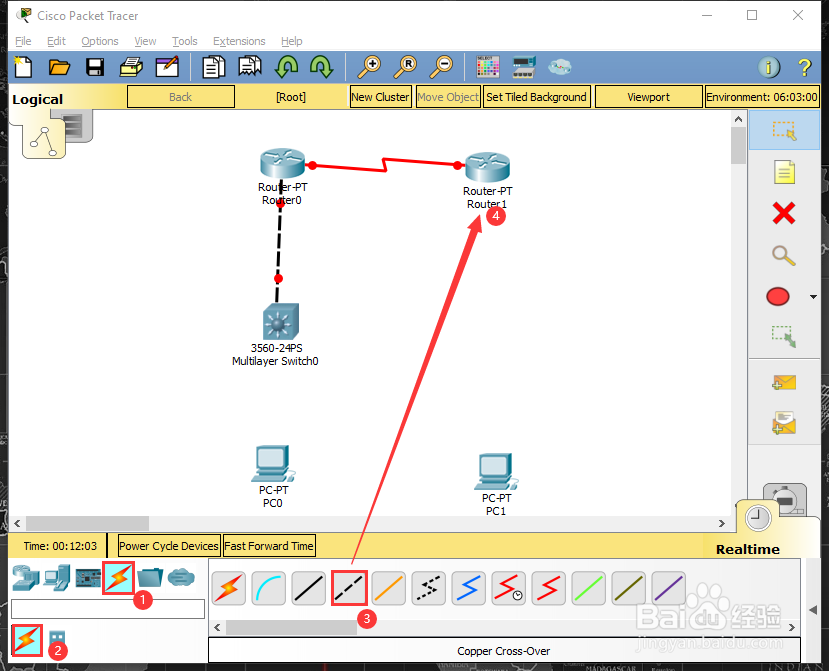The width and height of the screenshot is (829, 671).
Task: Select the Components category
Action: coord(88,578)
